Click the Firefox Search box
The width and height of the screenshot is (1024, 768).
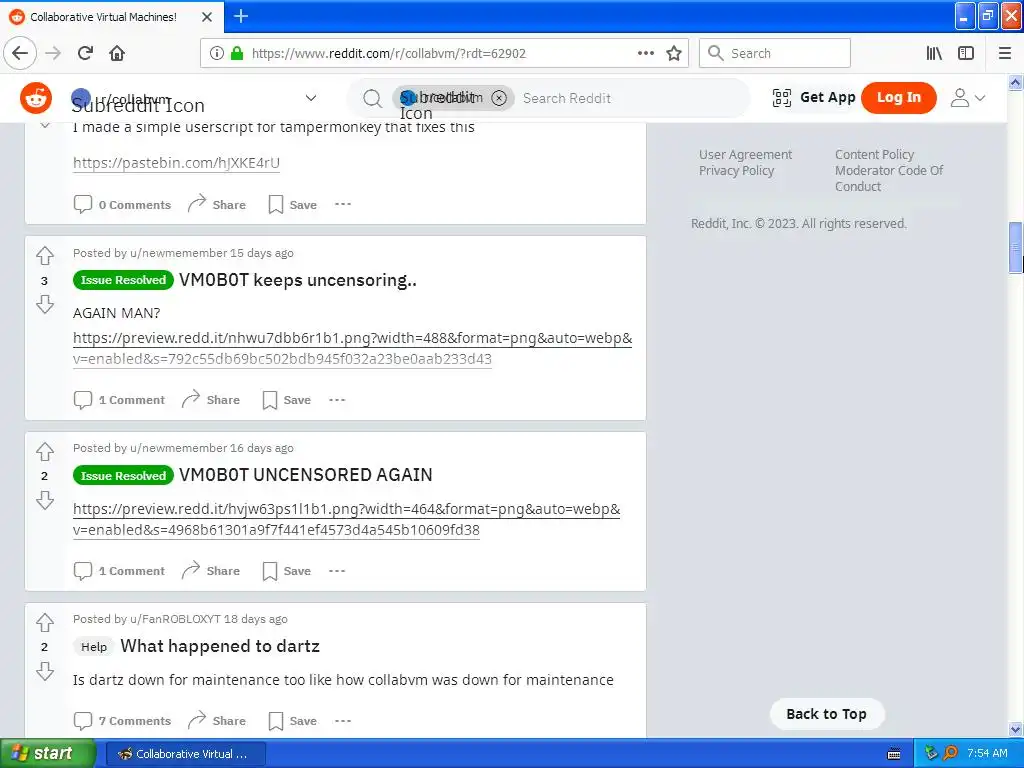tap(775, 53)
